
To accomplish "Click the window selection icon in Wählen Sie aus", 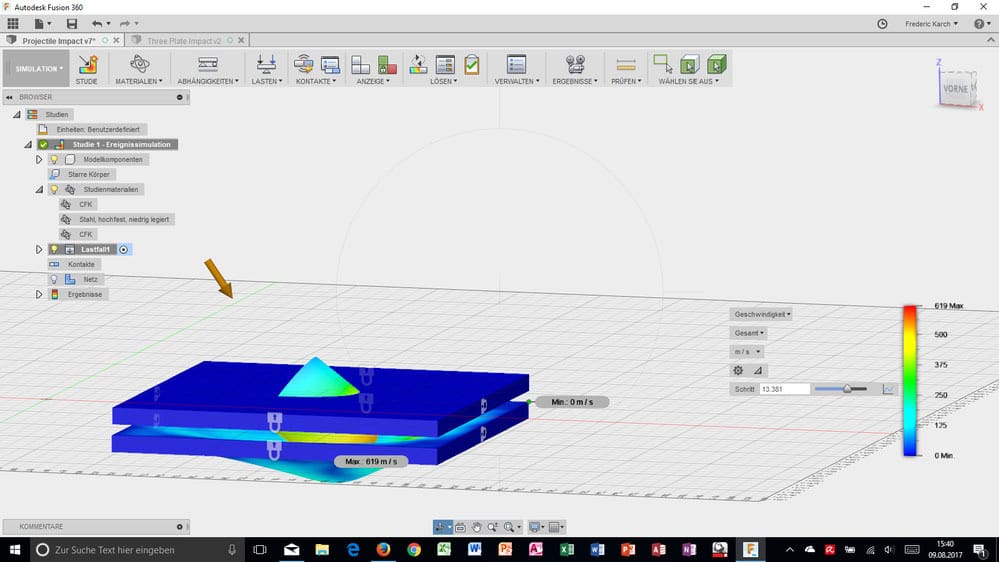I will click(x=663, y=64).
